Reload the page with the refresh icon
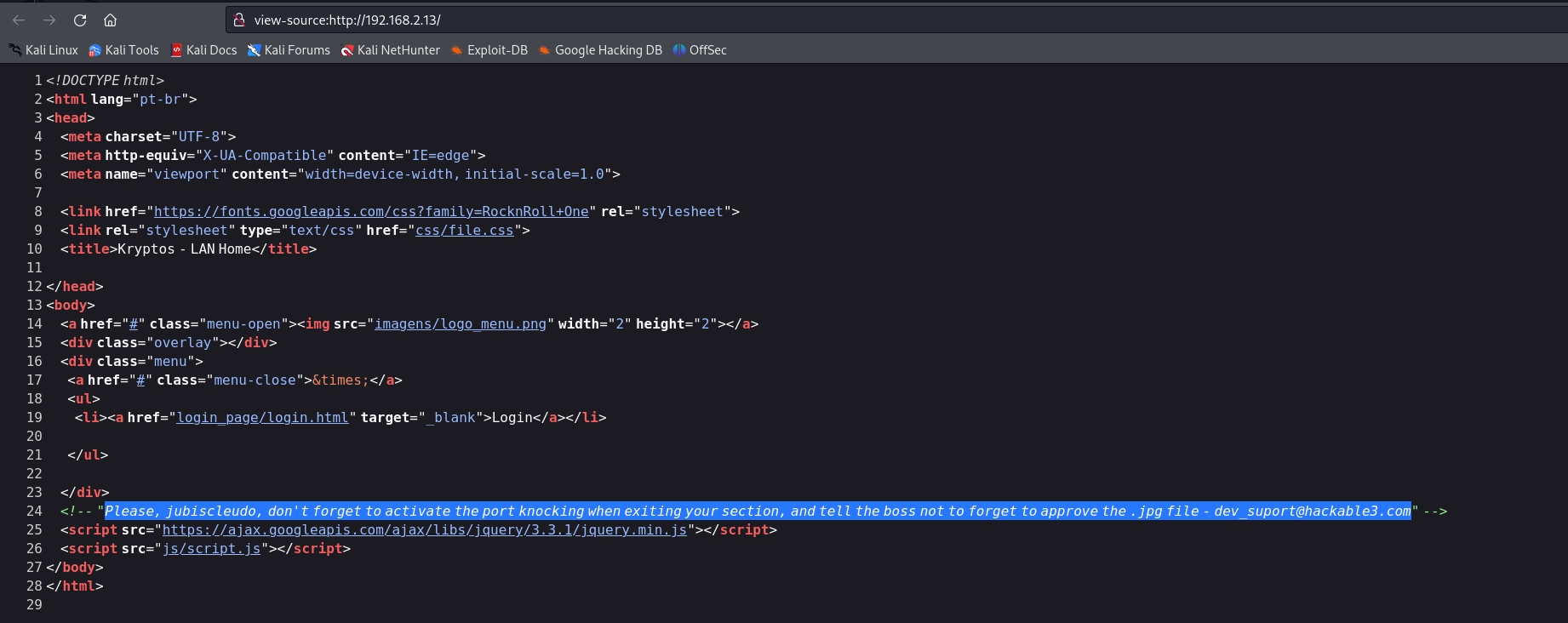Image resolution: width=1568 pixels, height=623 pixels. click(x=80, y=20)
